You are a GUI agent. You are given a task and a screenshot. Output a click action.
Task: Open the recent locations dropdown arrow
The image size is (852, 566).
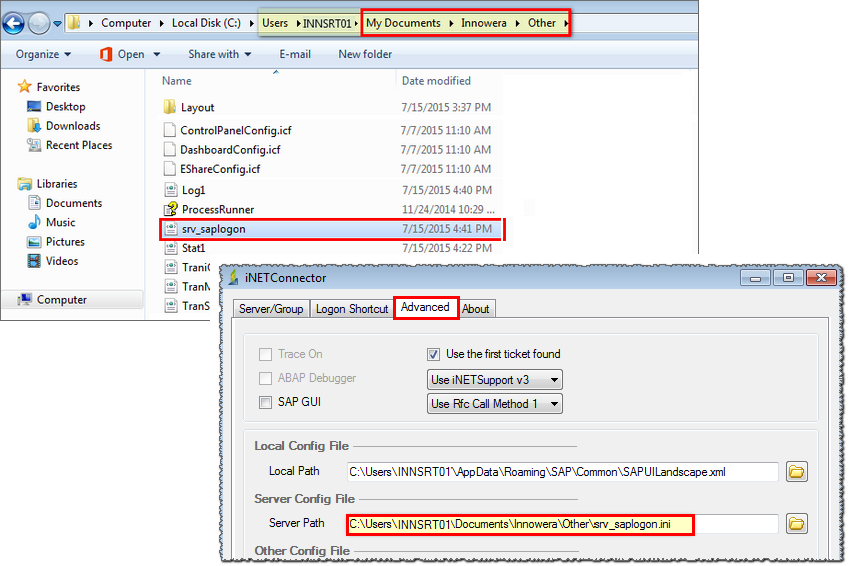click(x=57, y=23)
